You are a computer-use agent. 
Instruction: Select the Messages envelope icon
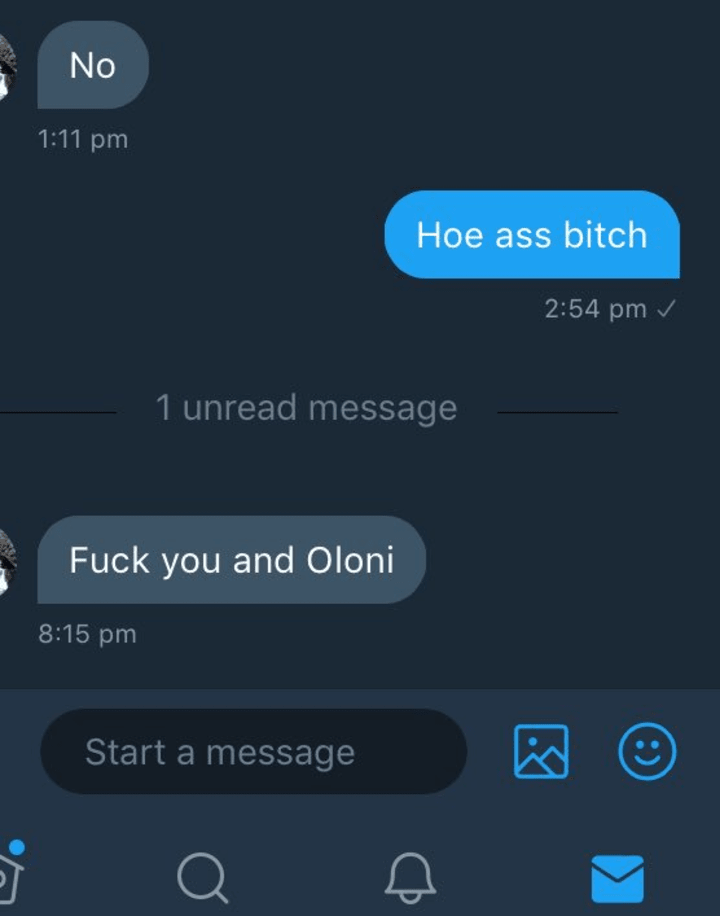click(618, 879)
